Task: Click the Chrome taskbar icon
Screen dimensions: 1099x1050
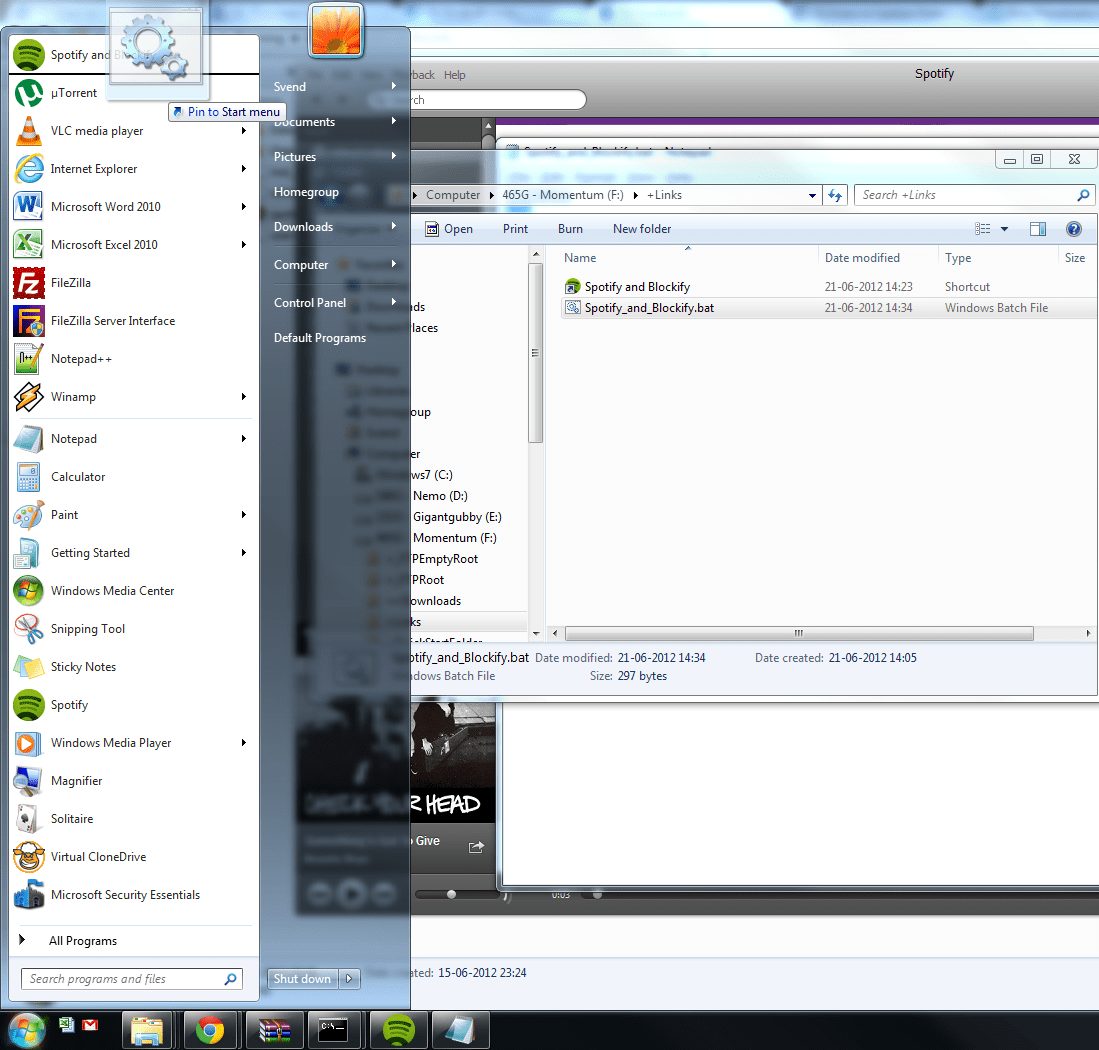Action: 210,1030
